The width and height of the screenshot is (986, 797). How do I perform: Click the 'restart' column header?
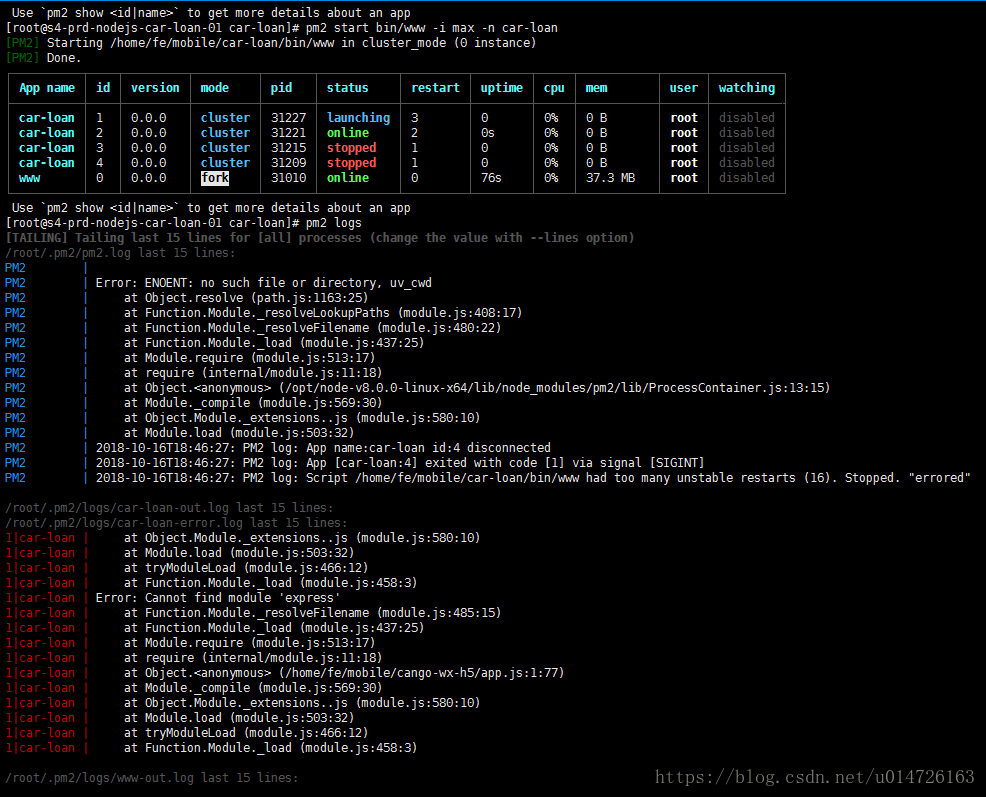(x=435, y=88)
